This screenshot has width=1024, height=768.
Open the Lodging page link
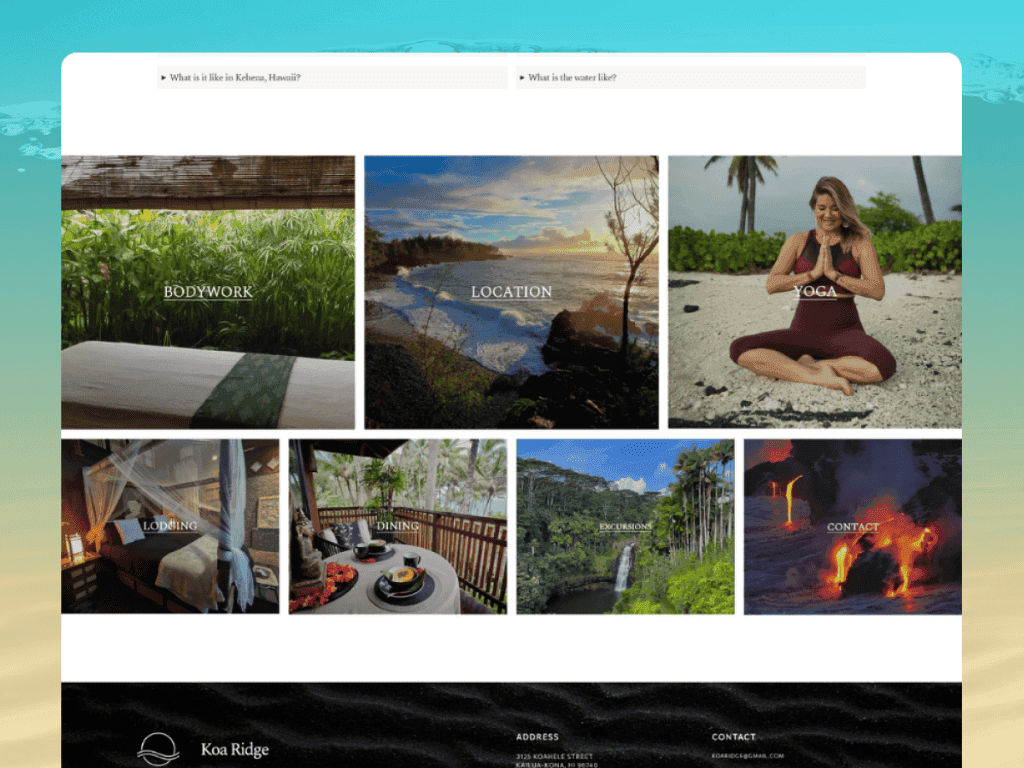pyautogui.click(x=170, y=526)
